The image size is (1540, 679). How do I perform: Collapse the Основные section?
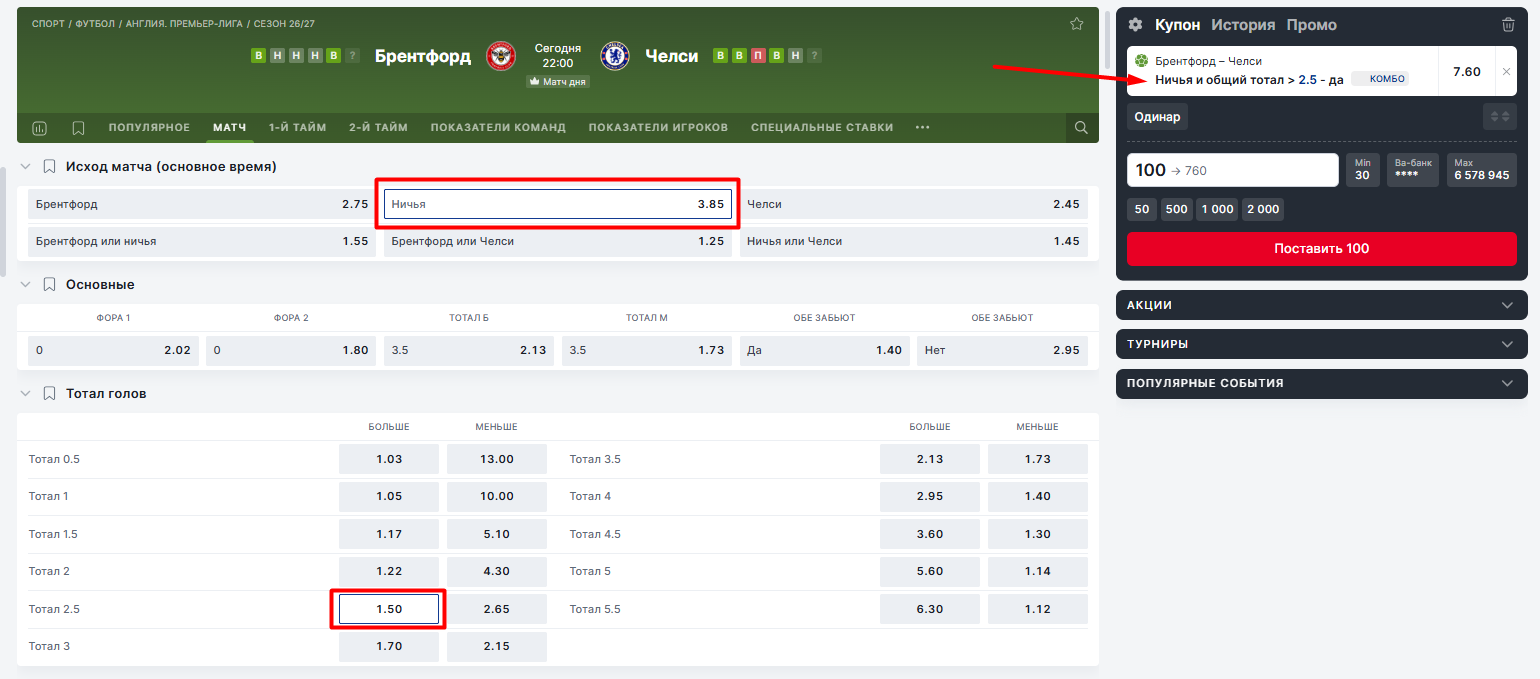tap(26, 284)
